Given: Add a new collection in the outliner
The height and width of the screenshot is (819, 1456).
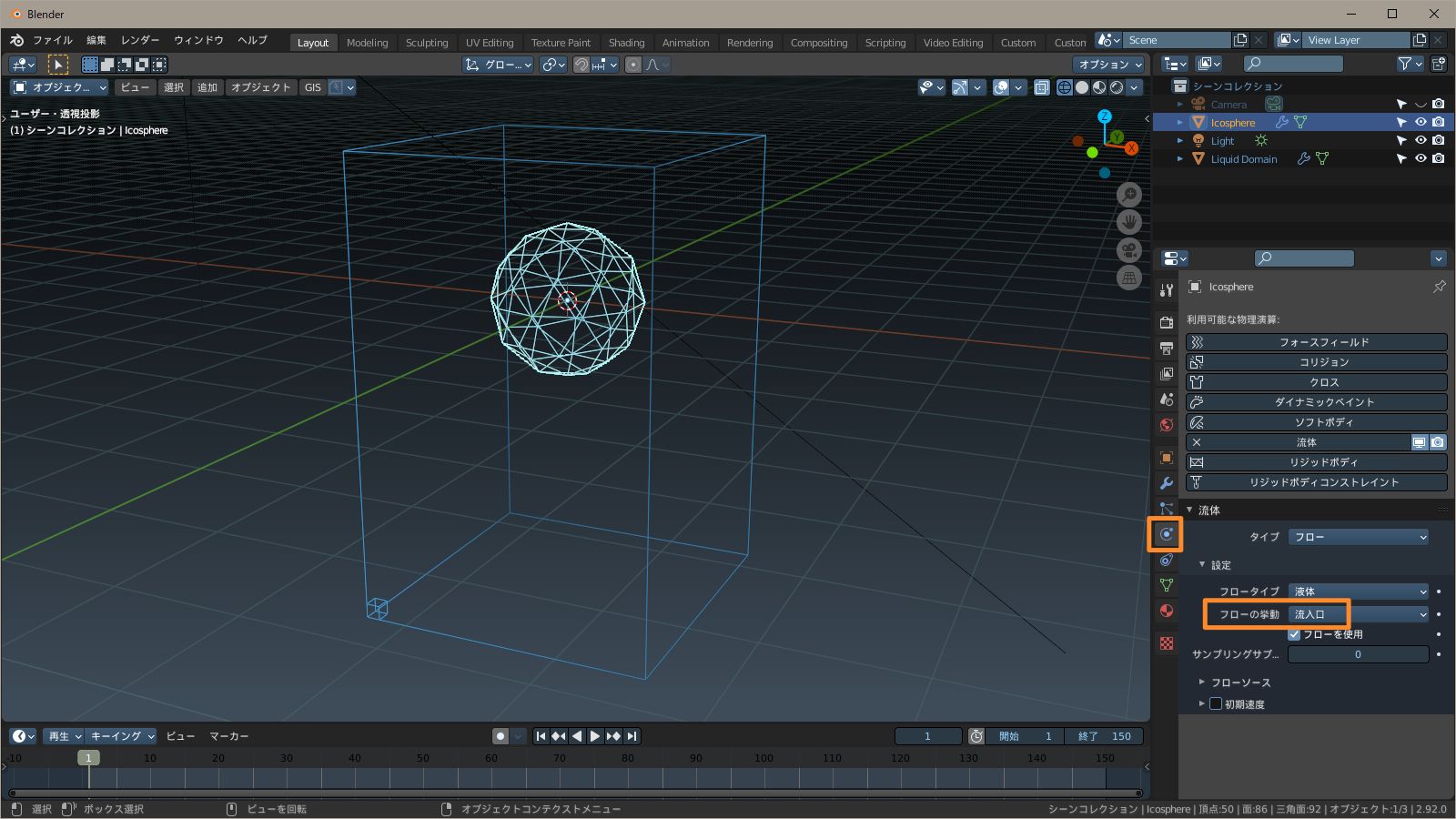Looking at the screenshot, I should tap(1439, 64).
